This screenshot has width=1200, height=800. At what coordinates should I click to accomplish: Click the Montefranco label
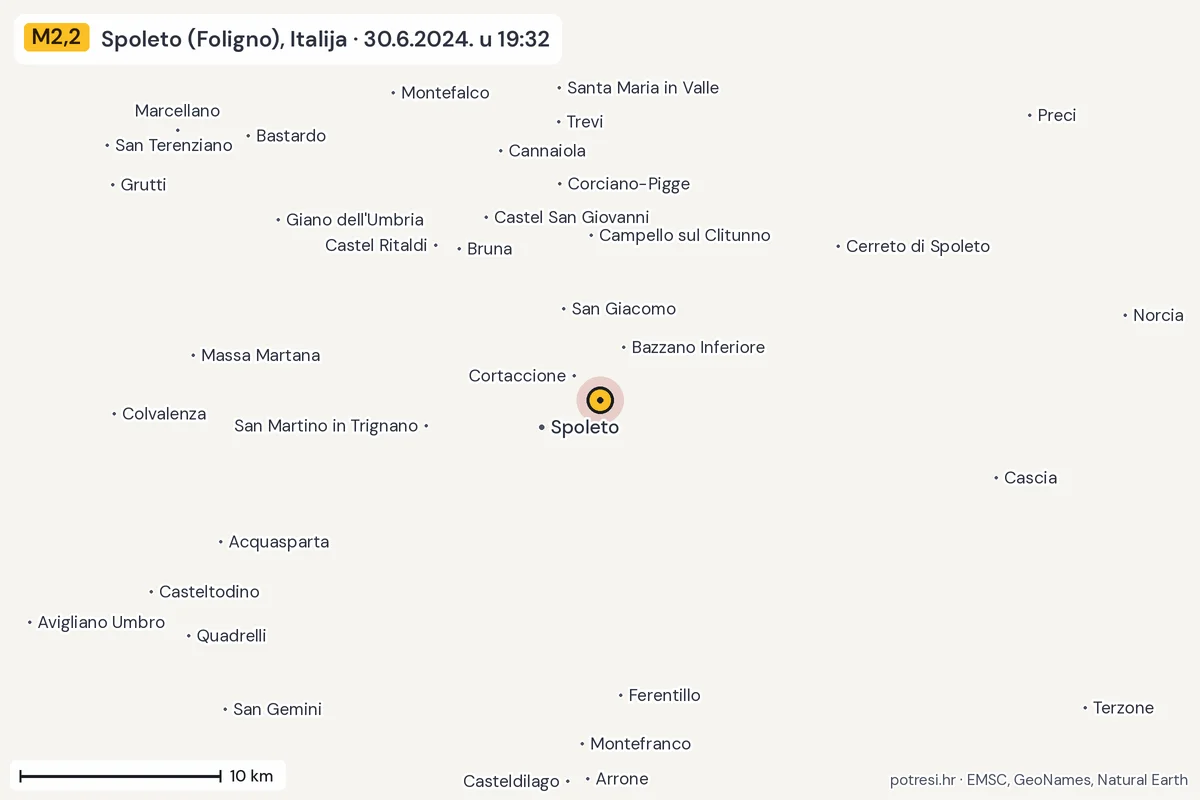tap(640, 744)
